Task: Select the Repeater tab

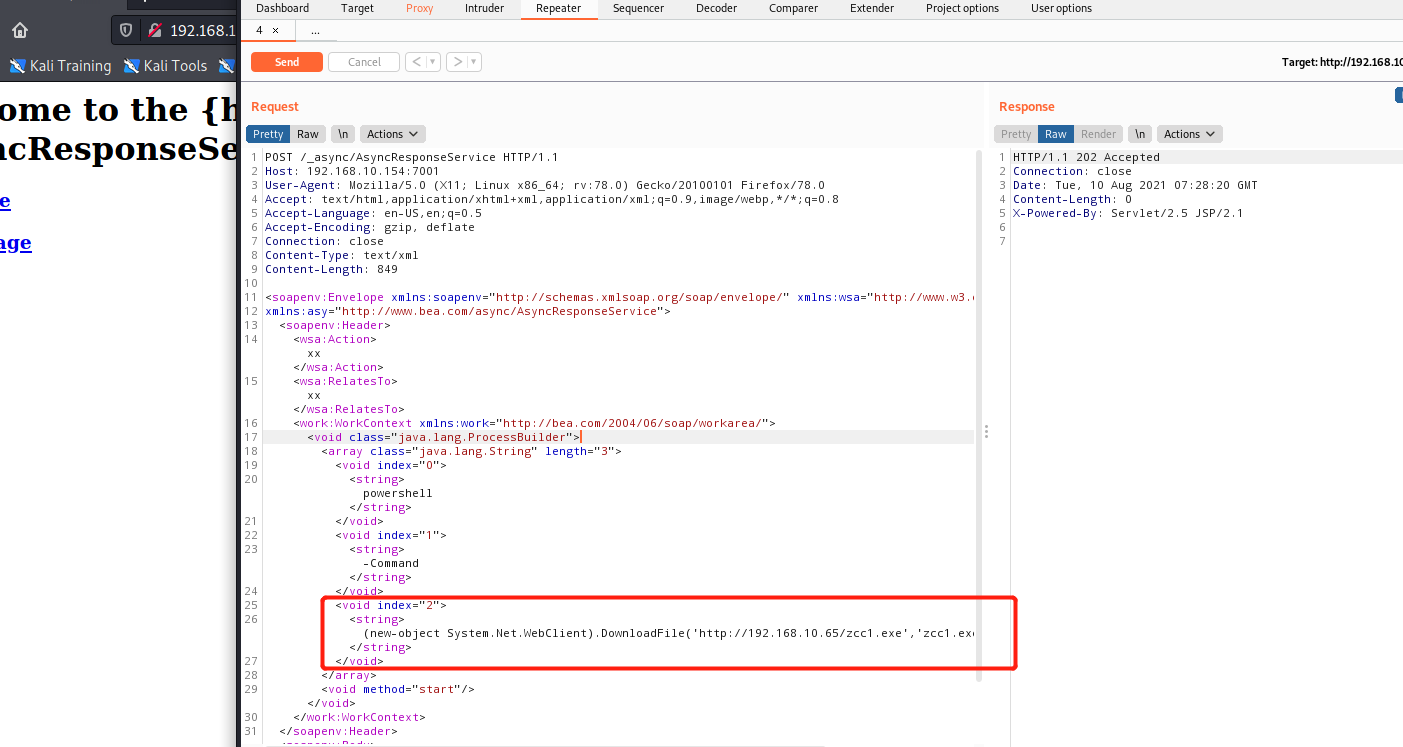Action: 558,8
